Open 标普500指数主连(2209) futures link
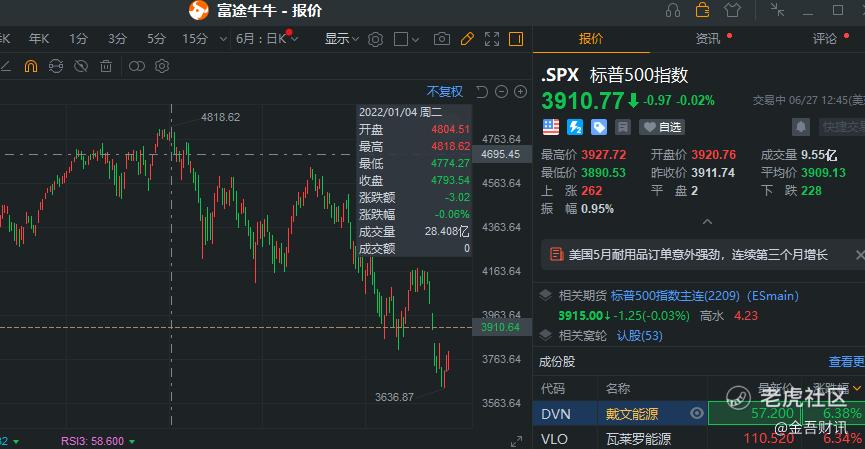This screenshot has height=449, width=865. 704,296
